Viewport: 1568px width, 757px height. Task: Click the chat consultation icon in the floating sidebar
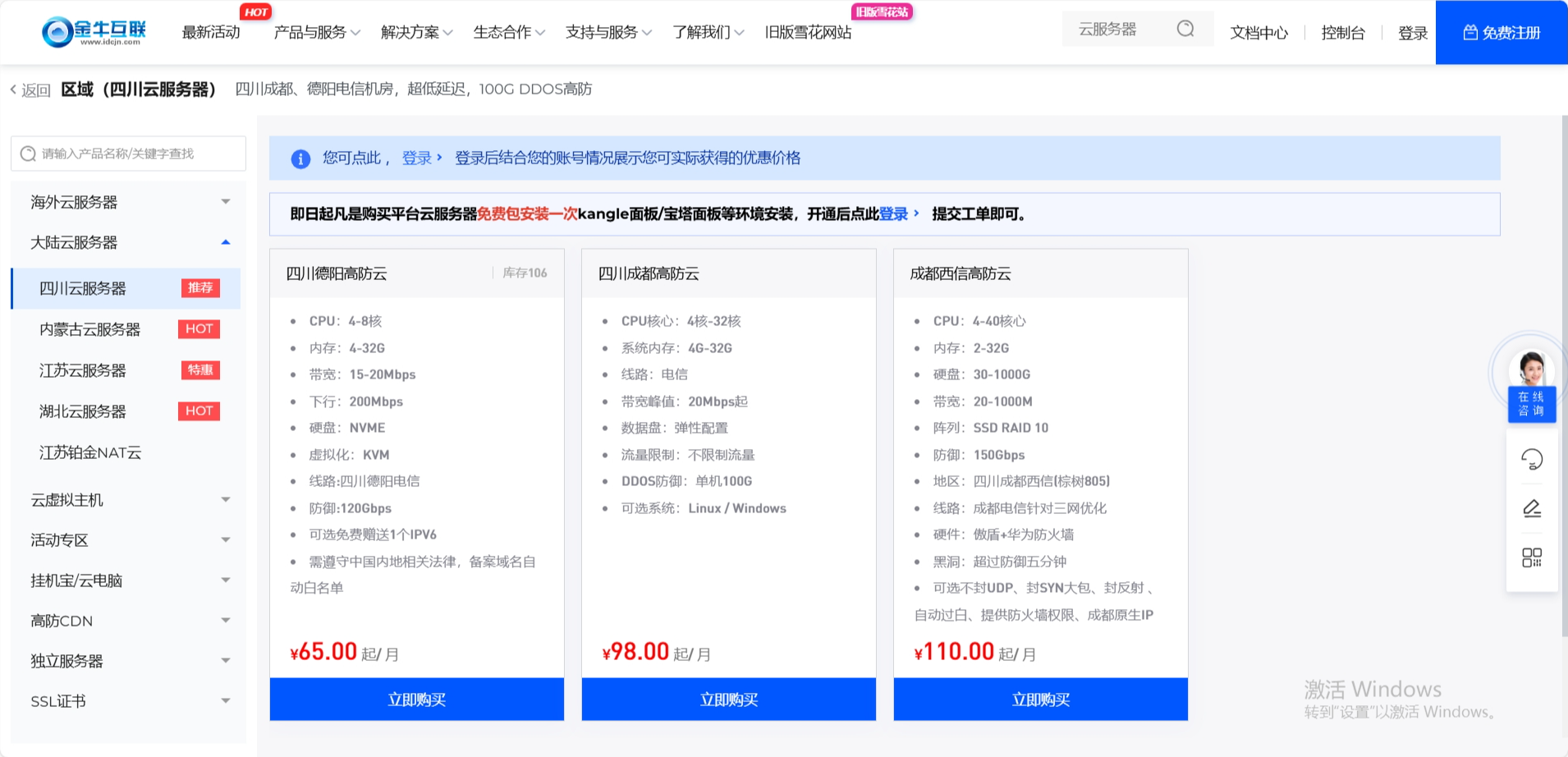(1532, 458)
